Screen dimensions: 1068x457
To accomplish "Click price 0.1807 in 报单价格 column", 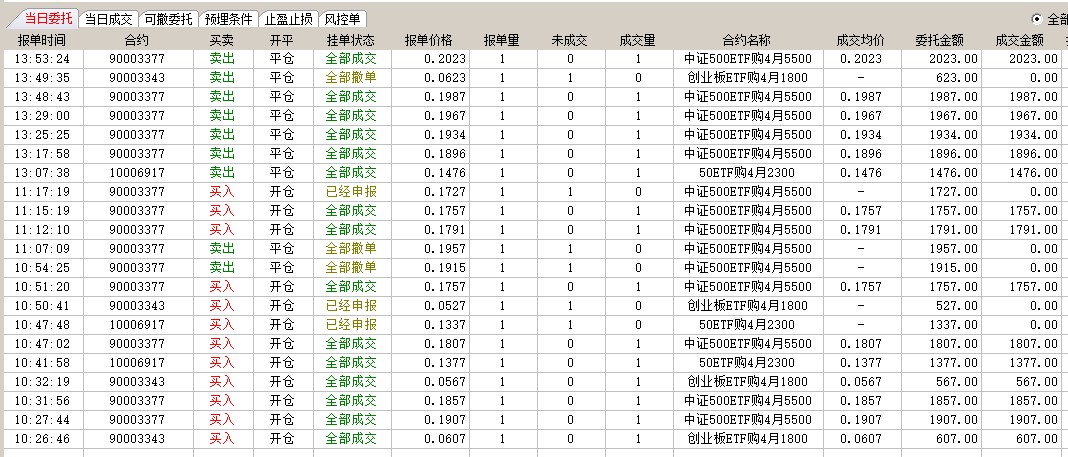I will [445, 344].
